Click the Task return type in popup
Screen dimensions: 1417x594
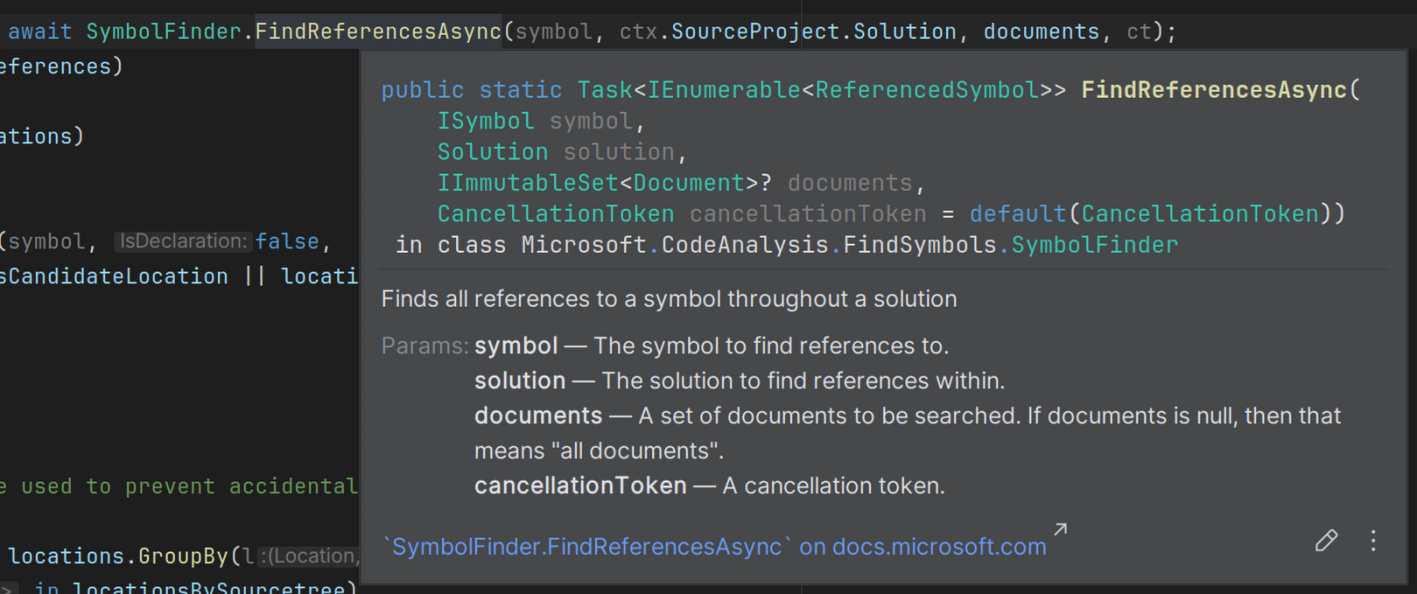click(x=605, y=90)
